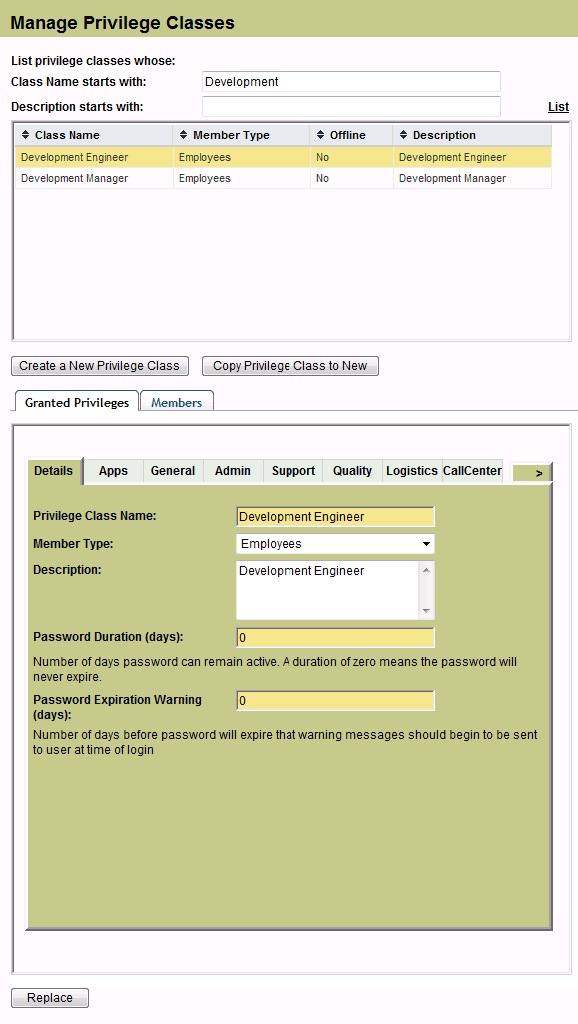This screenshot has height=1024, width=578.
Task: Focus the Password Duration days field
Action: point(335,637)
